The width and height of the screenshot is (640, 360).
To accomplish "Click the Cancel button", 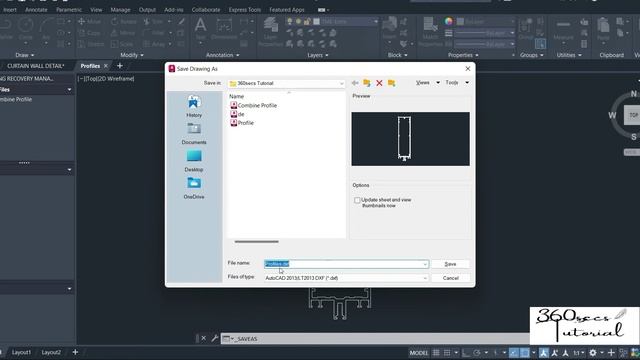I will point(450,278).
